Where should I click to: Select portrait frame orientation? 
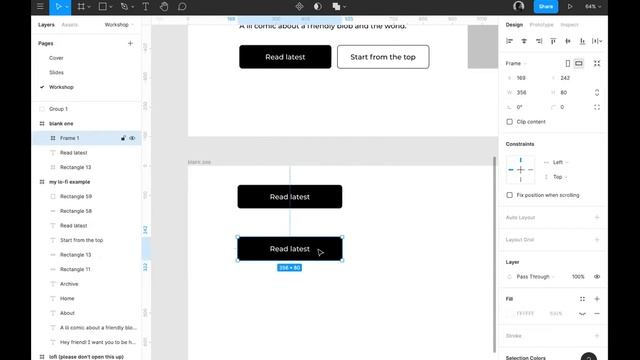(567, 63)
